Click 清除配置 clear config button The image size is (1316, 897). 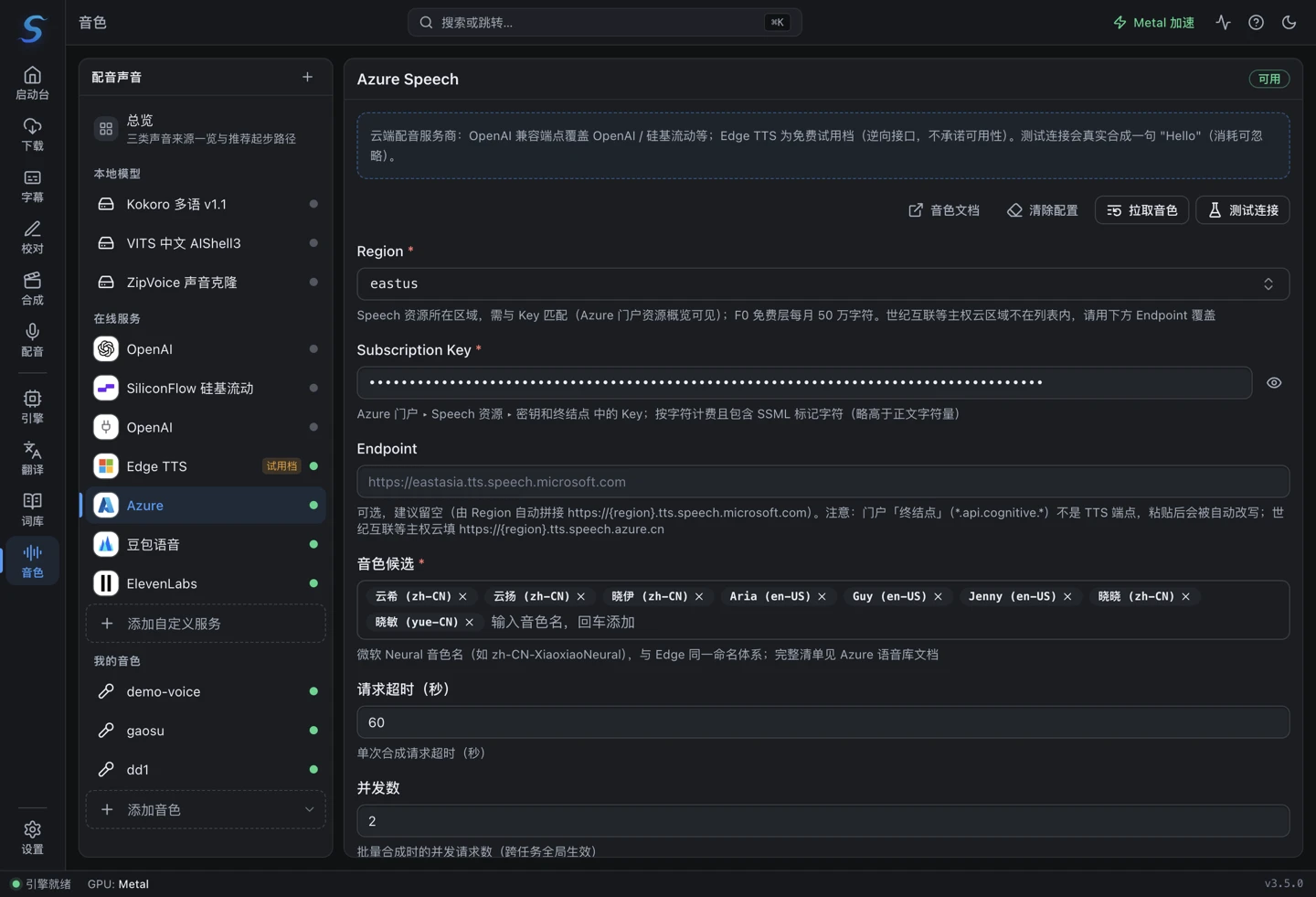click(1042, 210)
